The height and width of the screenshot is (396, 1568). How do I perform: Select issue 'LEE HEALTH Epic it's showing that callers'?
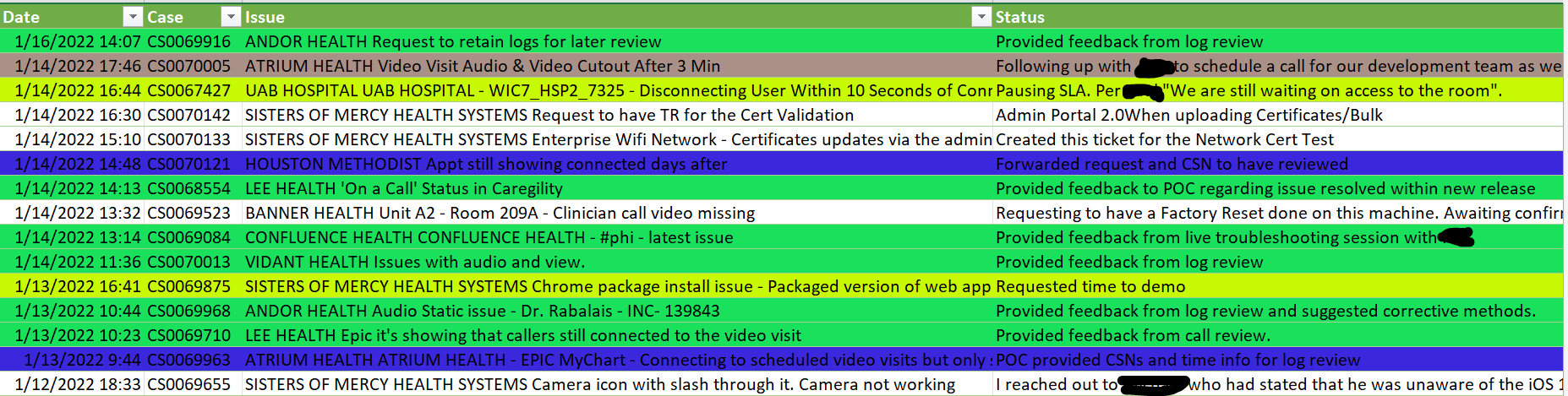[618, 335]
